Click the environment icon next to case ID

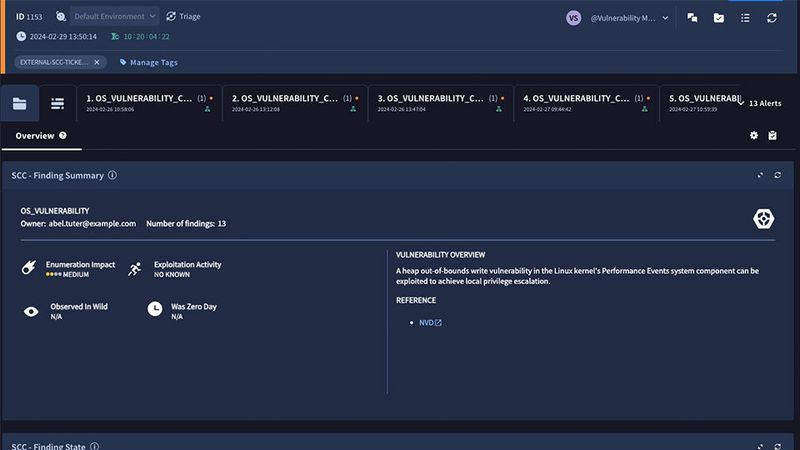pyautogui.click(x=61, y=16)
